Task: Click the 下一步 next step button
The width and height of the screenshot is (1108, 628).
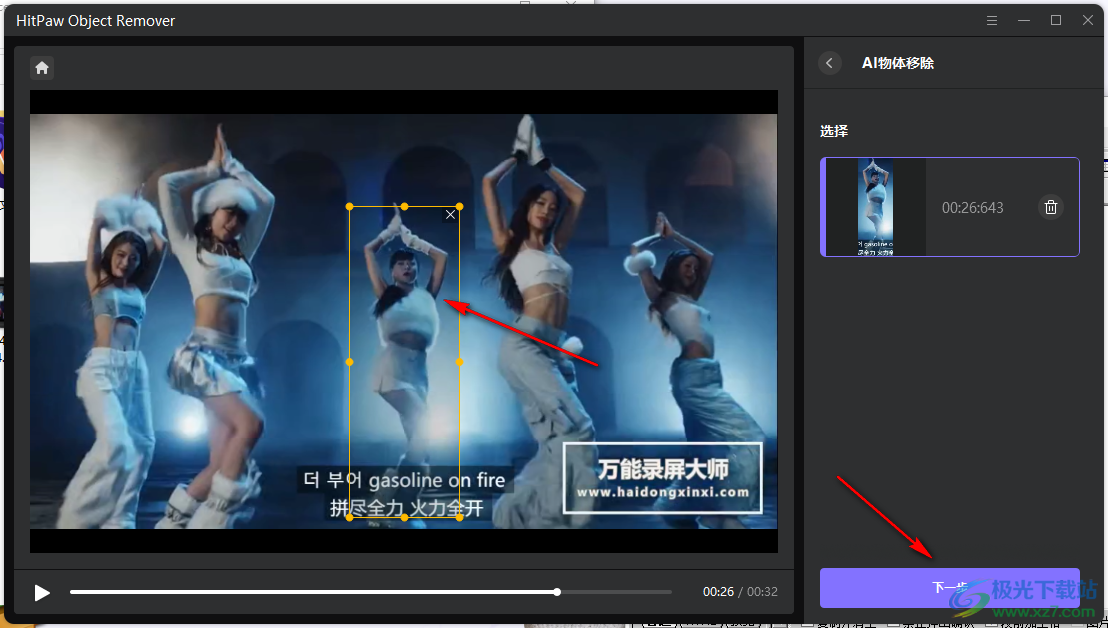Action: pyautogui.click(x=949, y=588)
